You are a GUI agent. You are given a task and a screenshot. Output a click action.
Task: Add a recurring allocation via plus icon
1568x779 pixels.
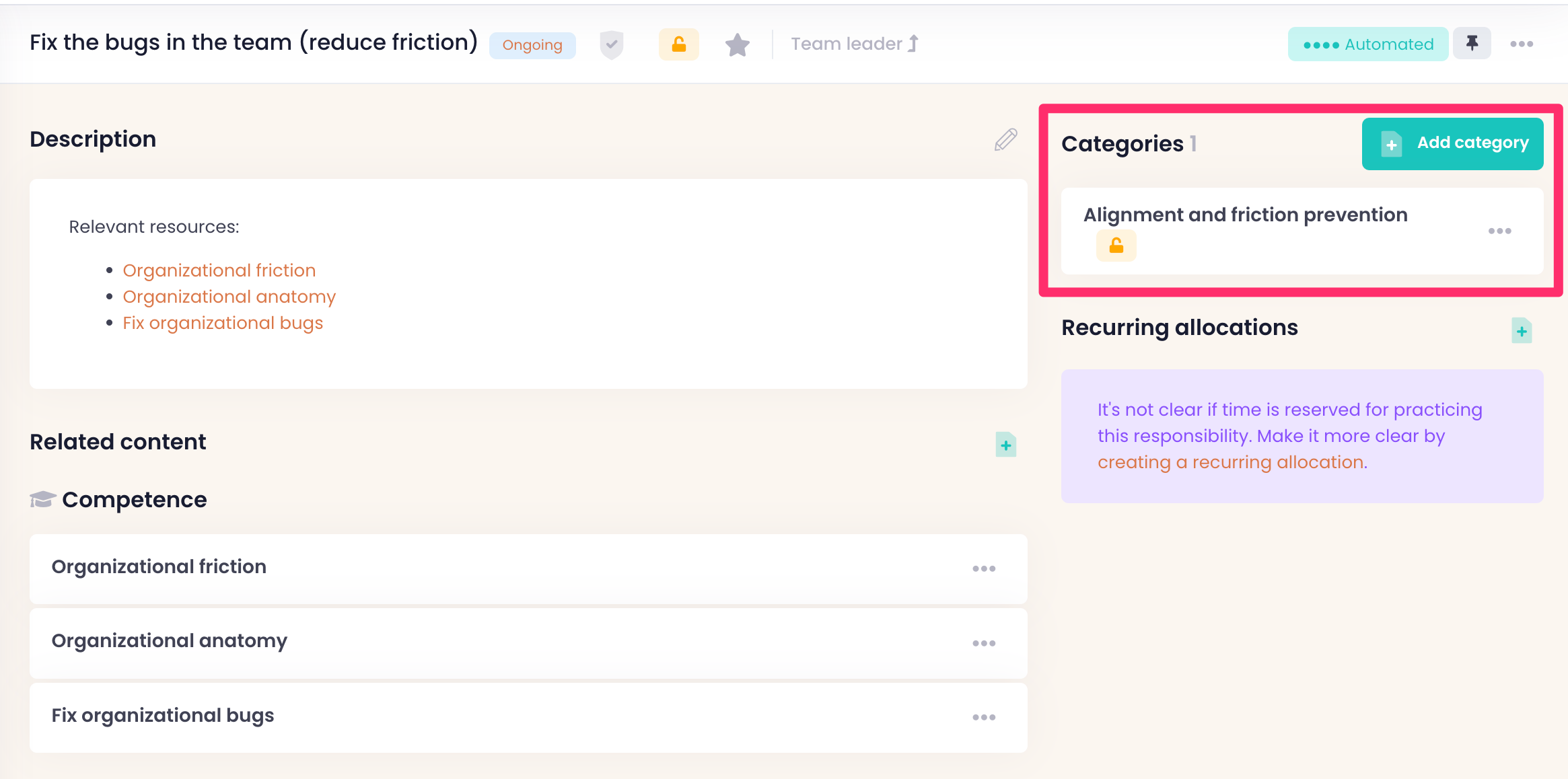tap(1521, 331)
